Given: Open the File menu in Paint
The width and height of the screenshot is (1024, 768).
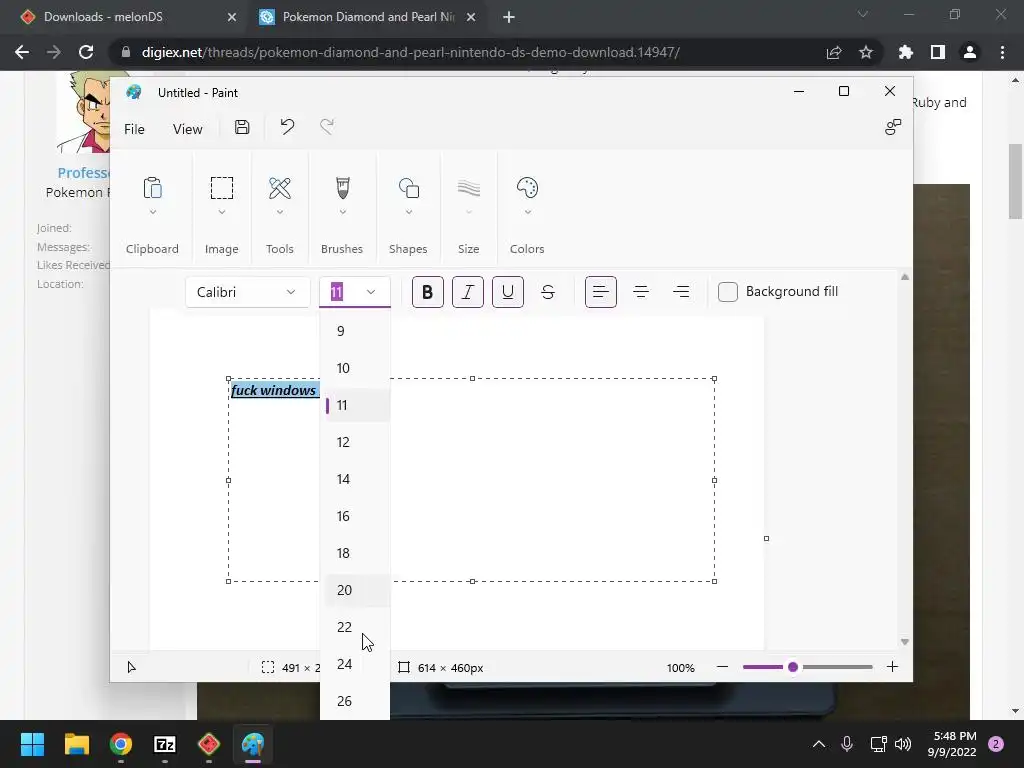Looking at the screenshot, I should pos(134,129).
